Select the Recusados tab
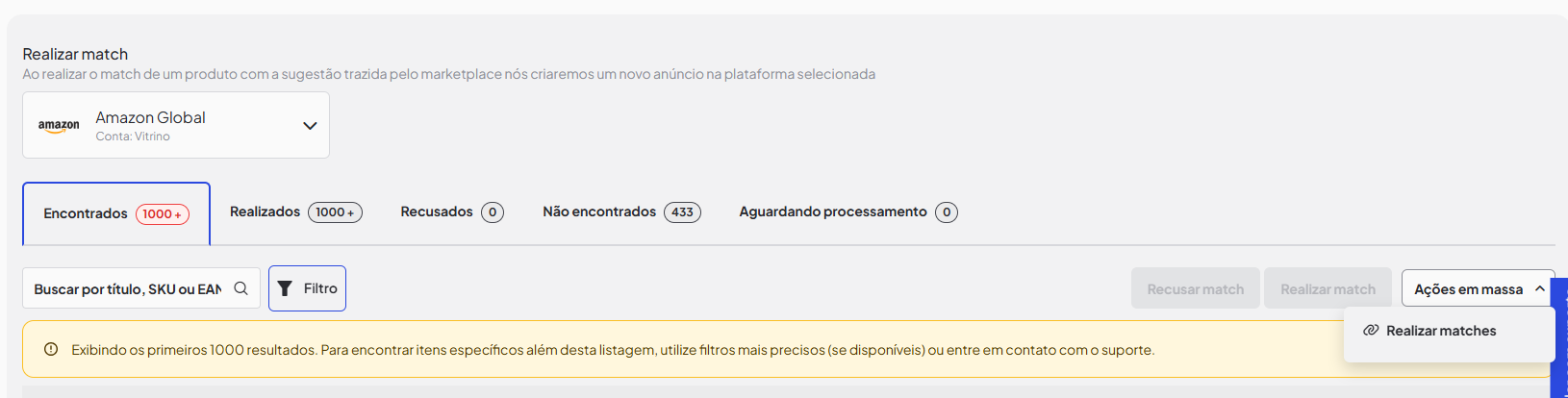 (452, 211)
